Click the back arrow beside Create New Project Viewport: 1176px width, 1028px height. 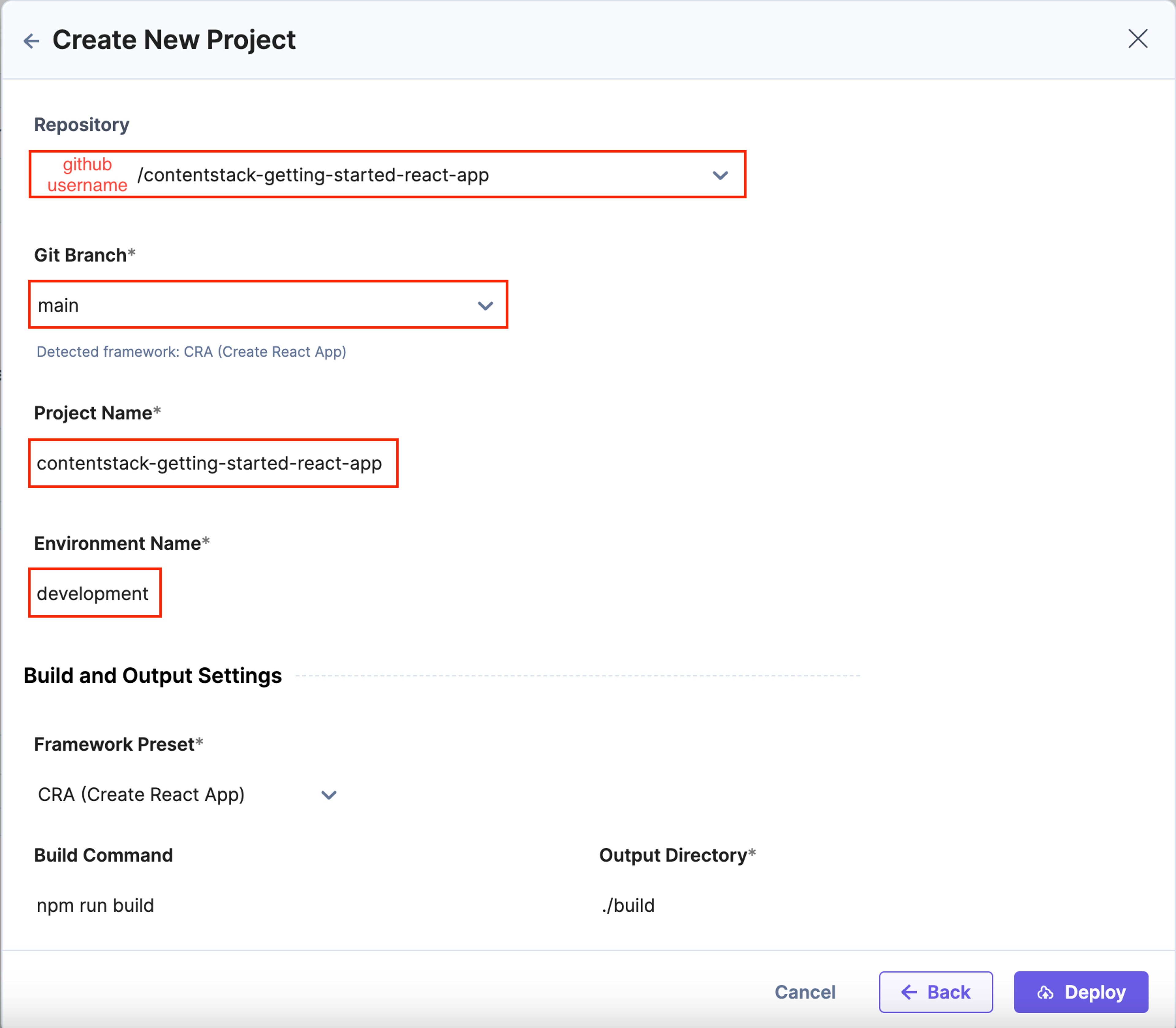coord(31,41)
